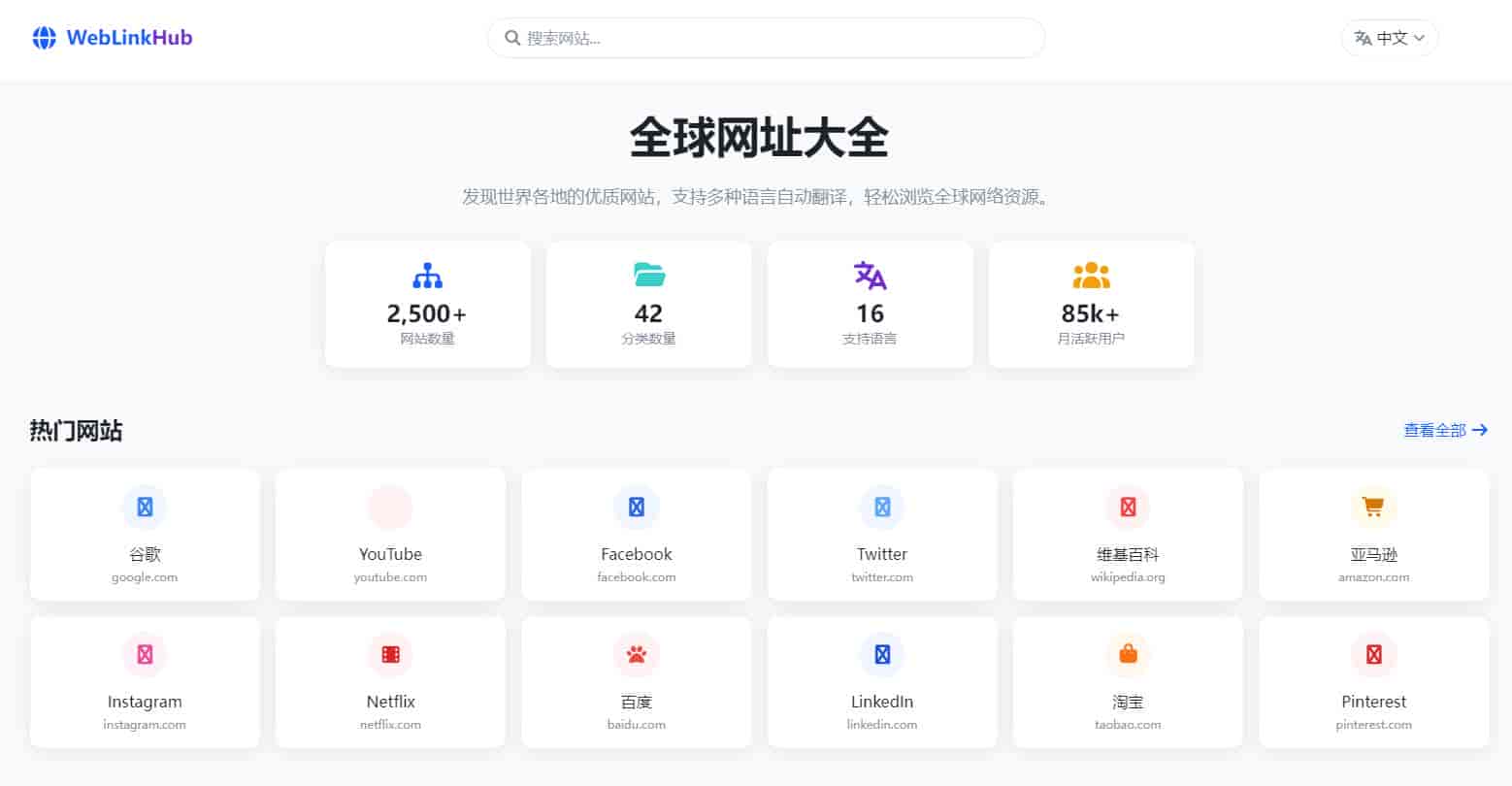Open the baidu.com link
This screenshot has height=786, width=1512.
[x=637, y=725]
